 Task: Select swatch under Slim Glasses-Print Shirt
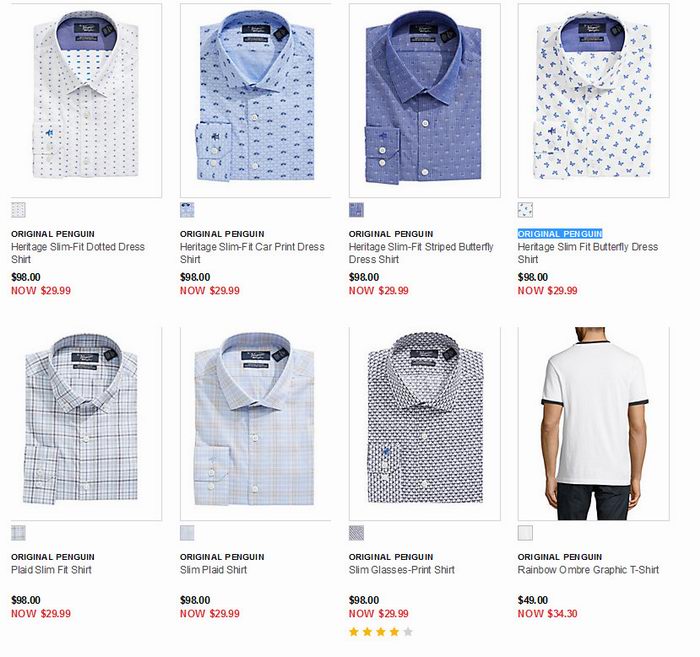tap(356, 533)
